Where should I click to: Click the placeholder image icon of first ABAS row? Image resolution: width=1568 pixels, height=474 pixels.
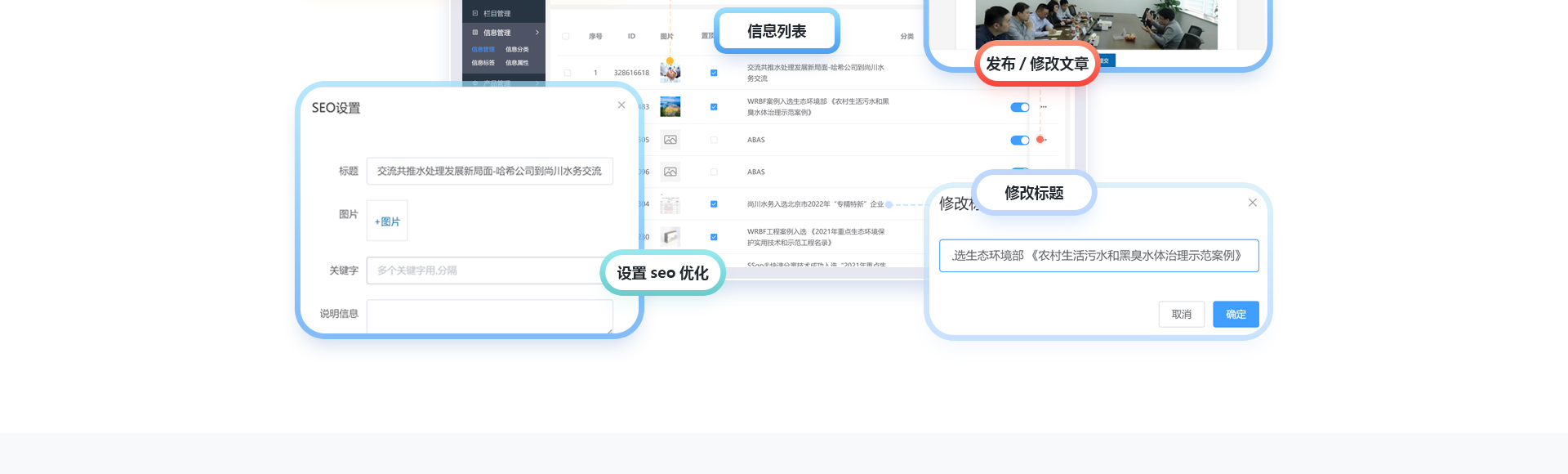pos(670,140)
